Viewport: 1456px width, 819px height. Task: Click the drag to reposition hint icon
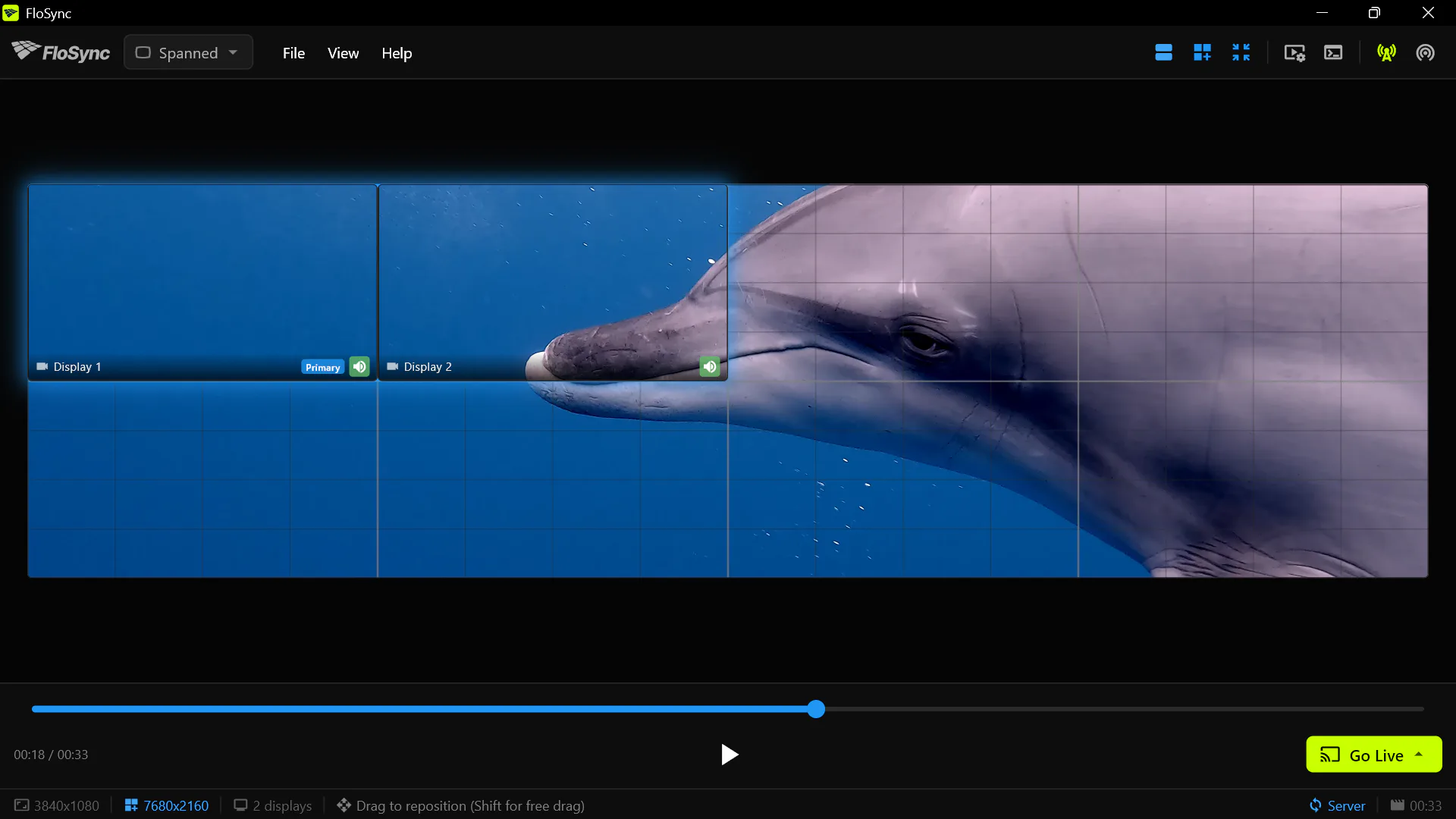click(344, 805)
